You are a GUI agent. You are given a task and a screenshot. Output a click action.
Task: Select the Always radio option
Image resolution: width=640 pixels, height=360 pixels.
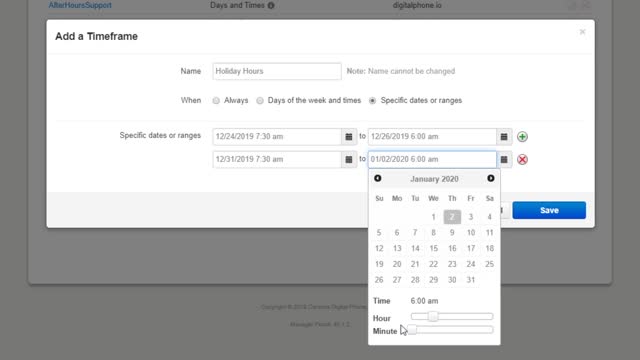click(216, 101)
